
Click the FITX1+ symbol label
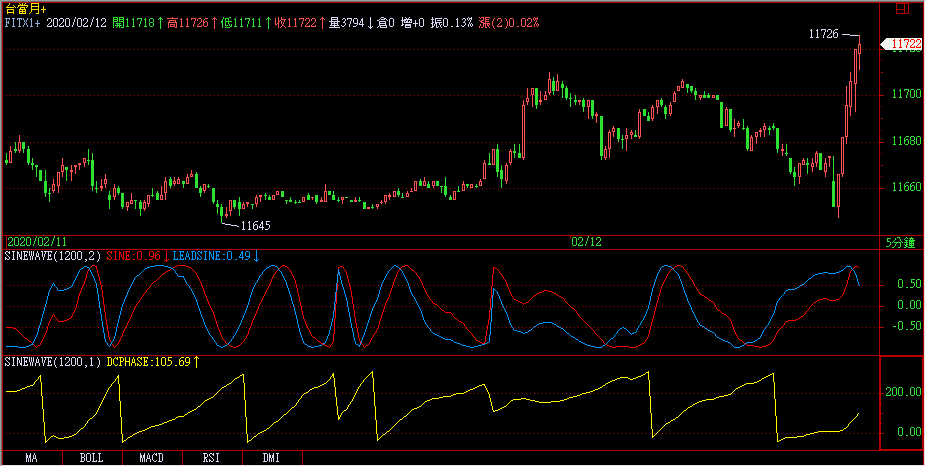(22, 23)
